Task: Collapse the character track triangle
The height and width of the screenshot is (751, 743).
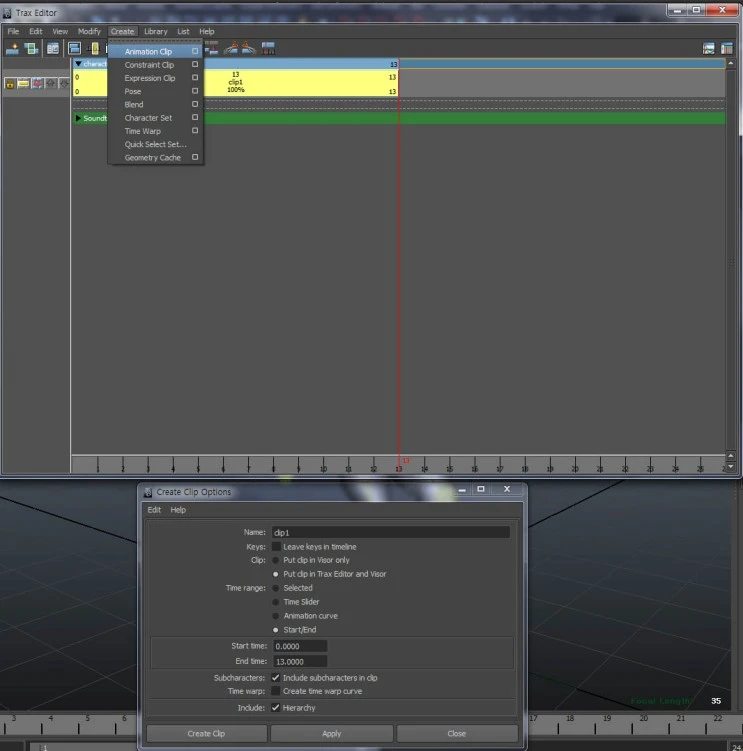Action: pos(78,64)
